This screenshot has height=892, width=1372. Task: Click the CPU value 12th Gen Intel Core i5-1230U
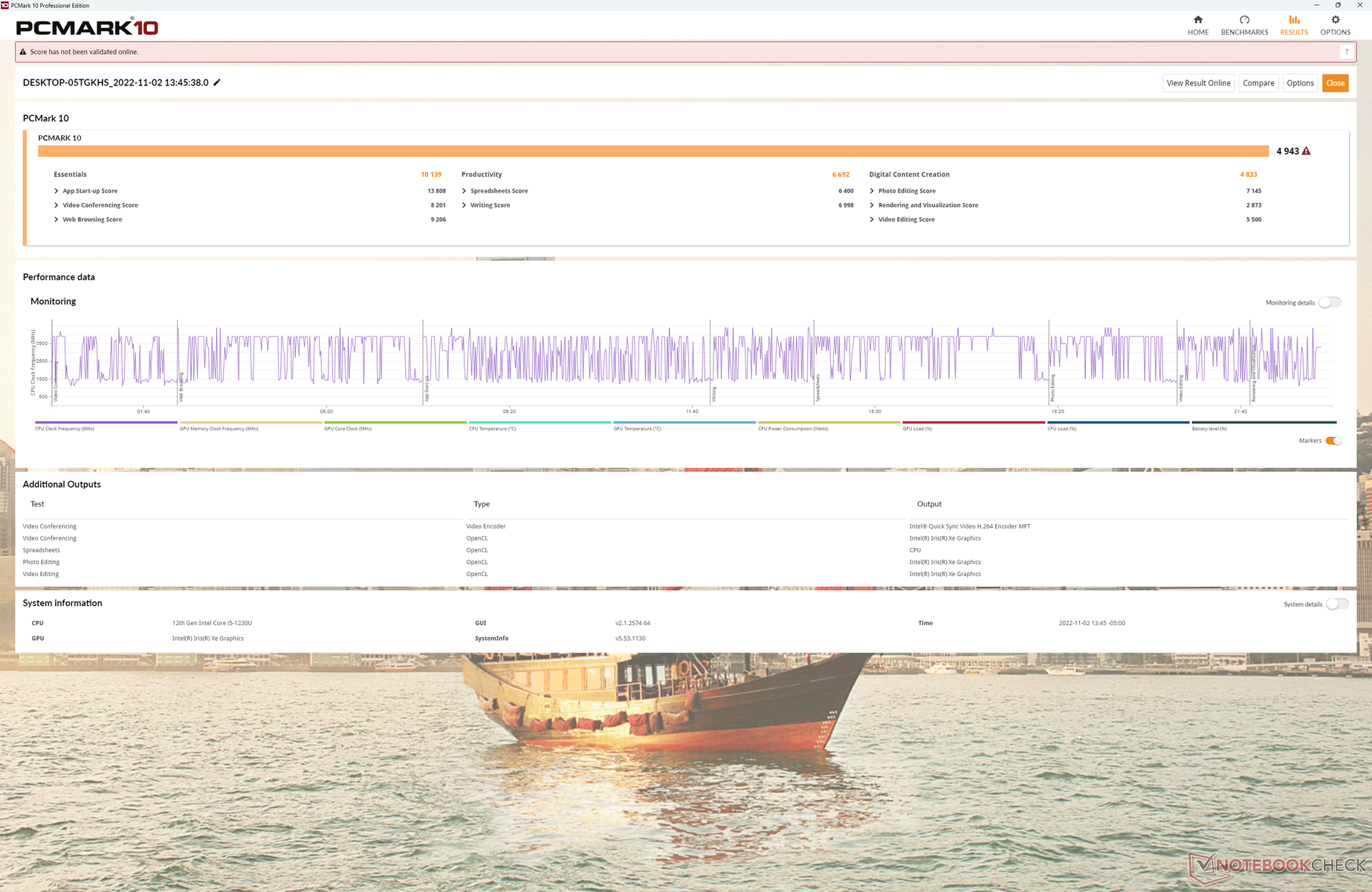tap(212, 623)
